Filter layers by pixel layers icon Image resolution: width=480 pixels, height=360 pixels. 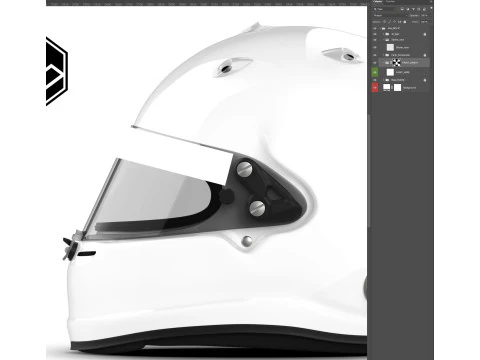[x=402, y=9]
